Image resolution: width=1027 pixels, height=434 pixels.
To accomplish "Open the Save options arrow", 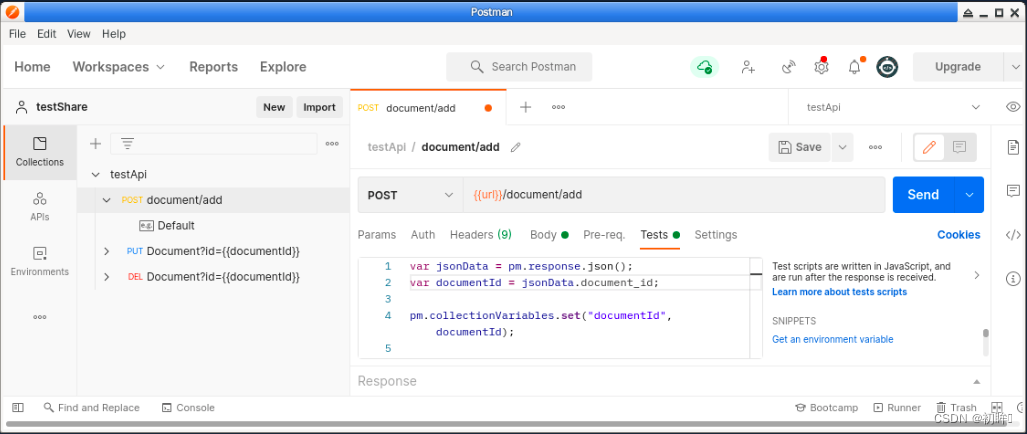I will pyautogui.click(x=842, y=147).
